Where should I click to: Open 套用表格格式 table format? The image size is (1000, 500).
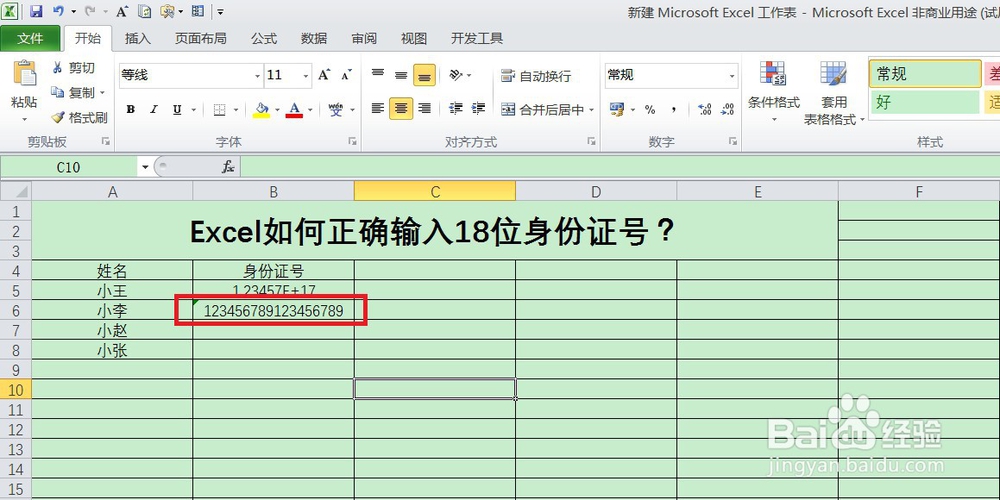pos(834,93)
